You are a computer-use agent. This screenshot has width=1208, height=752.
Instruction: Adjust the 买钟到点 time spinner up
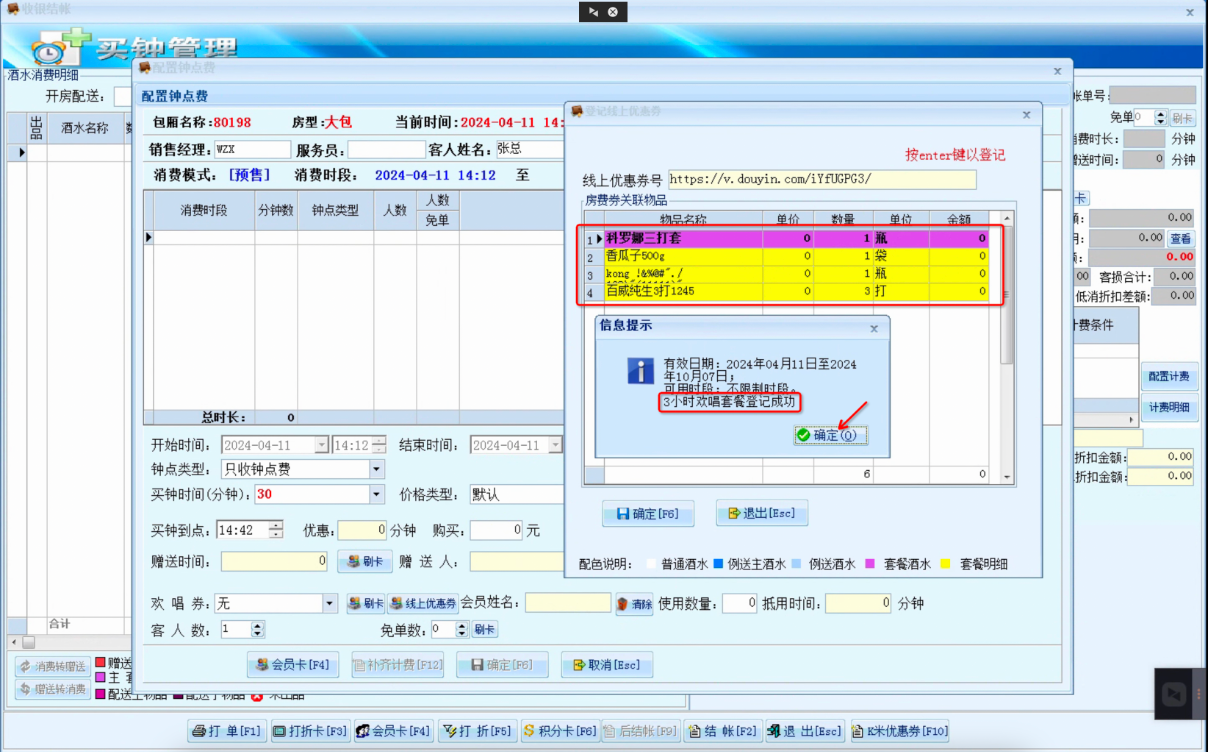point(276,525)
